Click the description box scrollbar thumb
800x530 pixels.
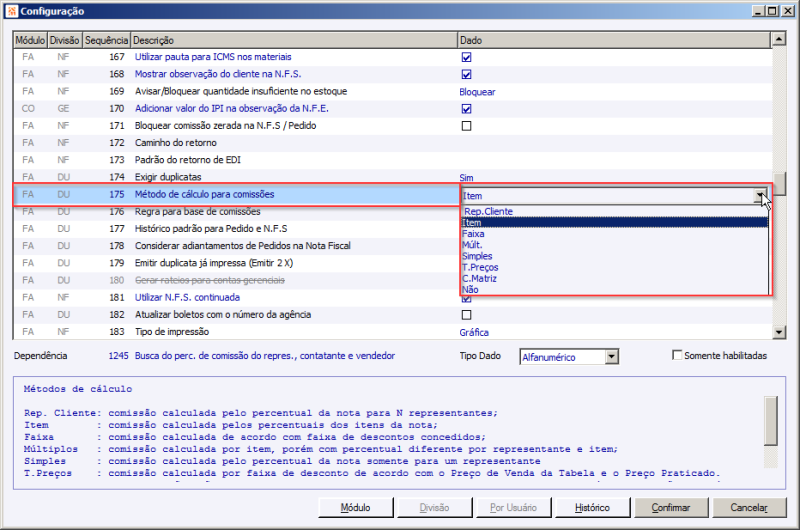coord(770,421)
